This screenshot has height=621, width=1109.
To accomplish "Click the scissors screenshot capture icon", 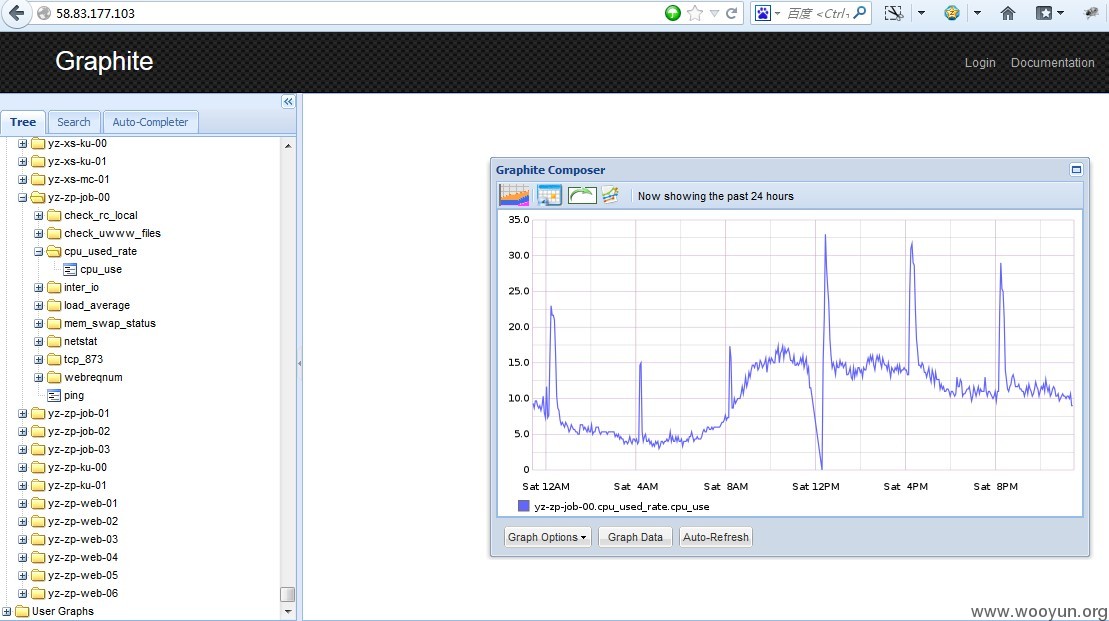I will pos(894,13).
